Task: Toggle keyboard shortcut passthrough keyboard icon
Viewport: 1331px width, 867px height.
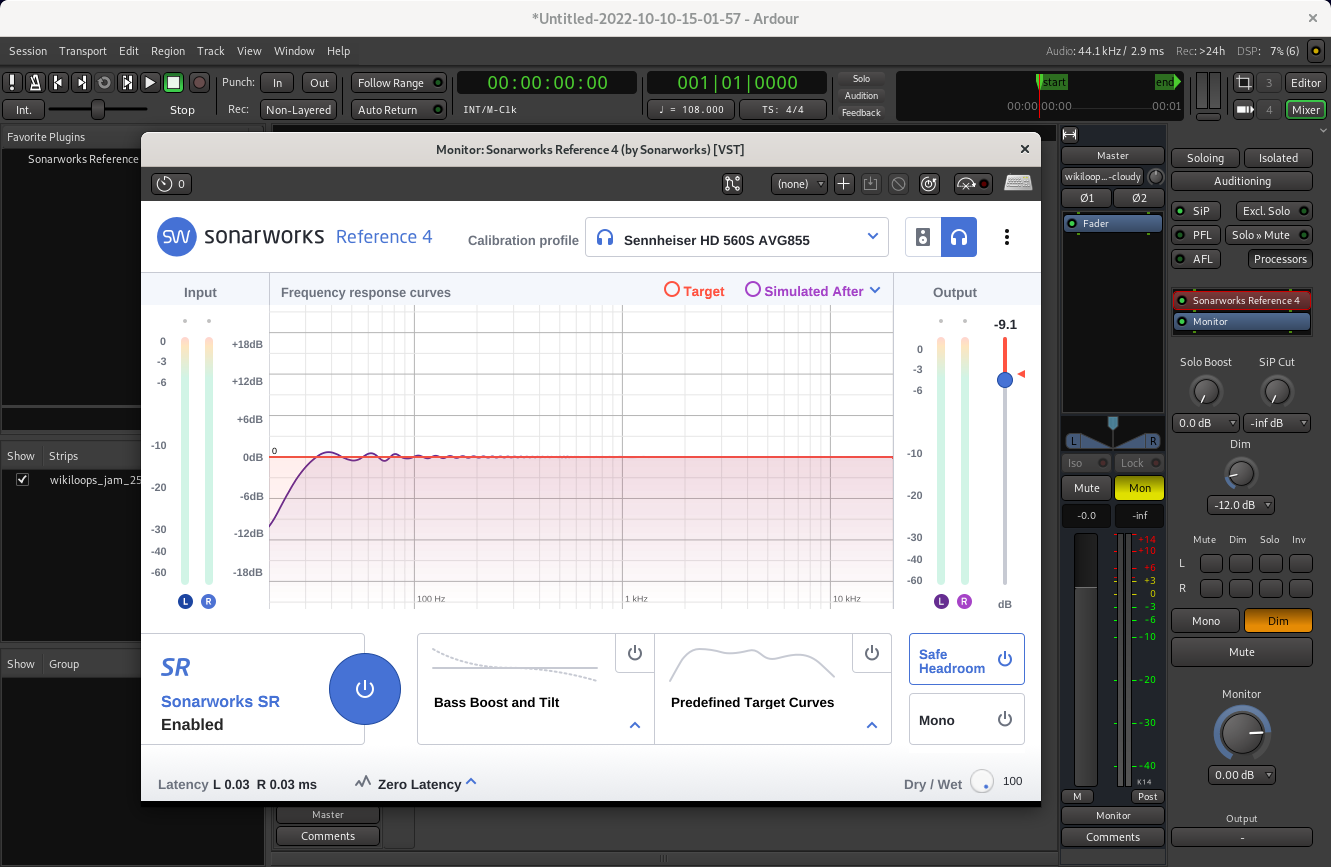Action: [x=1018, y=183]
